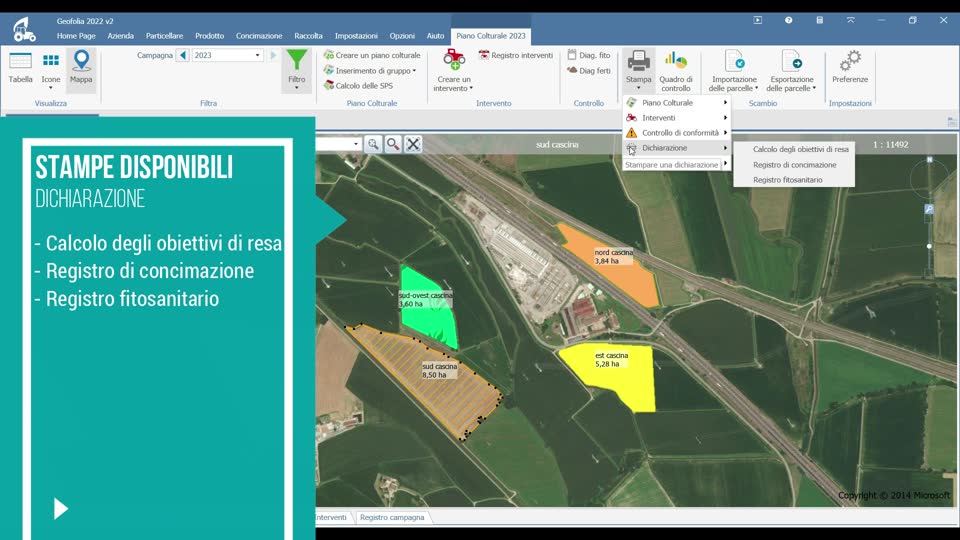
Task: Click the help question mark icon
Action: (789, 20)
